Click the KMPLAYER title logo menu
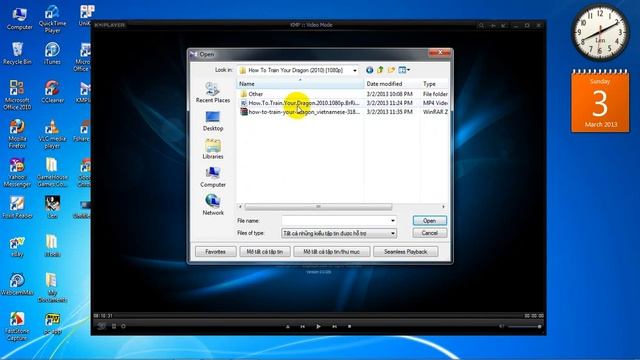The height and width of the screenshot is (360, 640). coord(109,25)
